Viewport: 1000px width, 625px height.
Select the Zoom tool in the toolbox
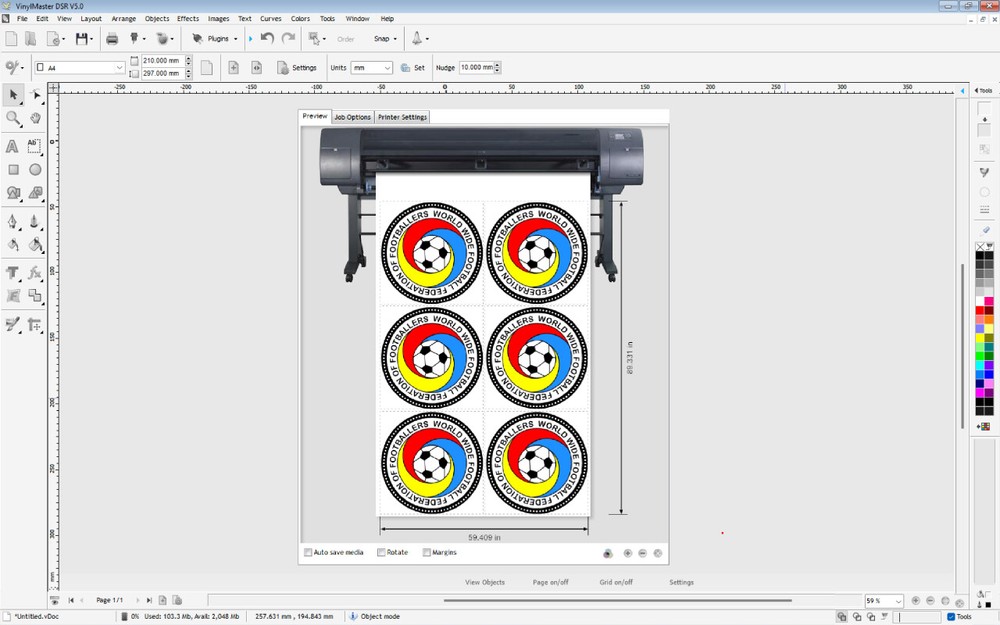tap(13, 118)
